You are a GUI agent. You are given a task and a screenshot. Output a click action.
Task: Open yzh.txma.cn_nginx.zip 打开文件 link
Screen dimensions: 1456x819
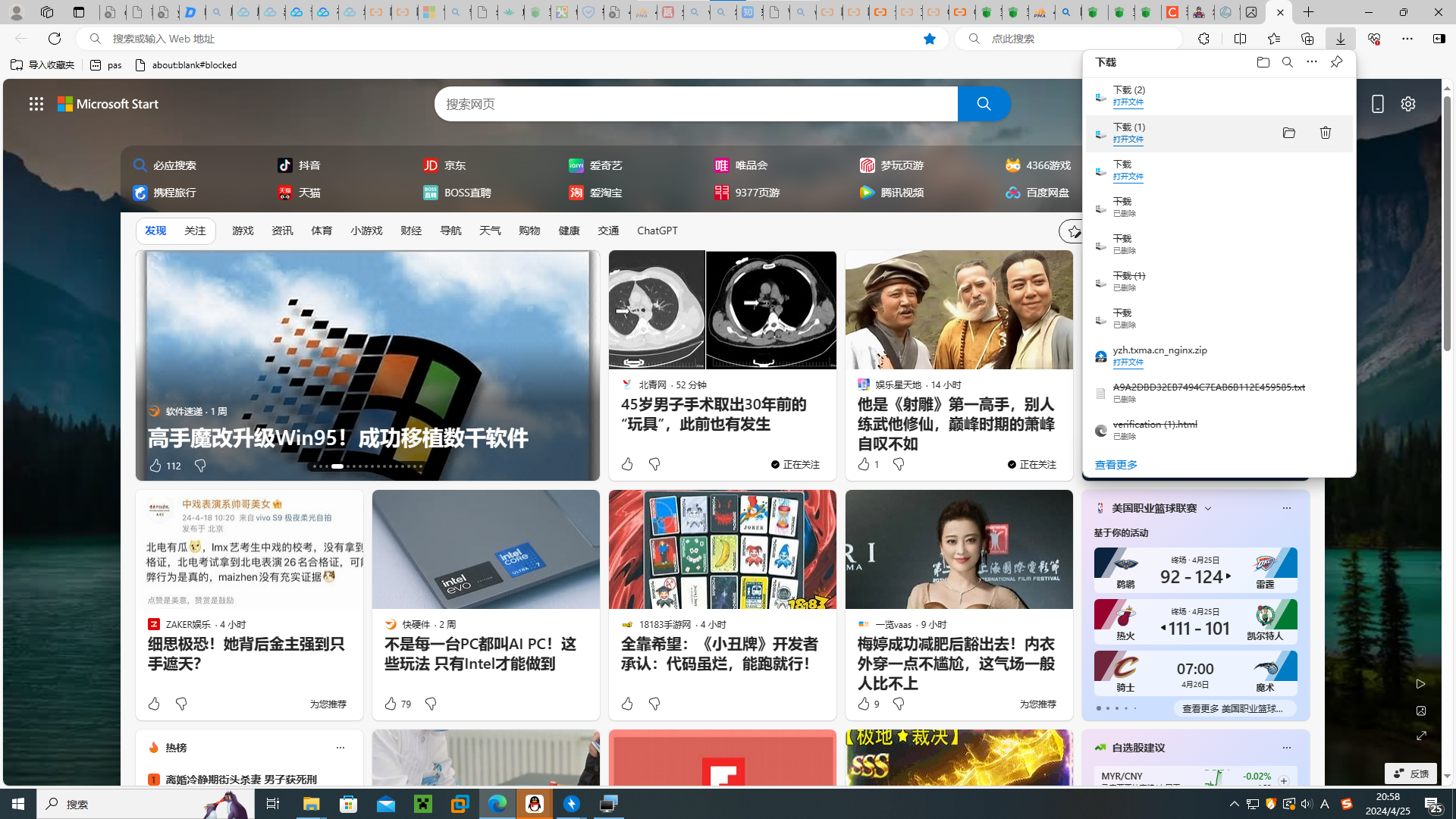[x=1128, y=362]
